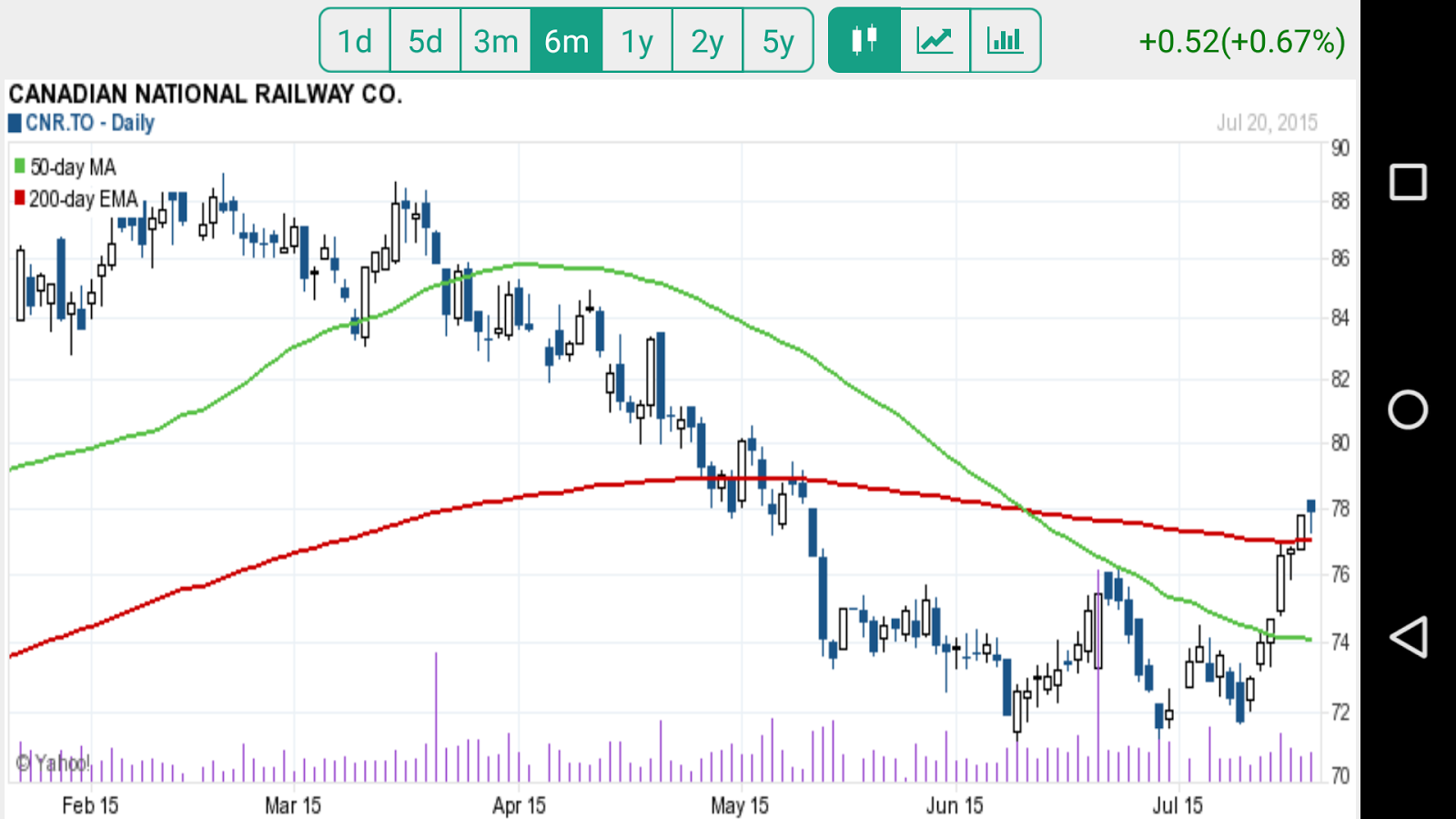
Task: Tap the Apr 15 date axis label
Action: point(519,805)
